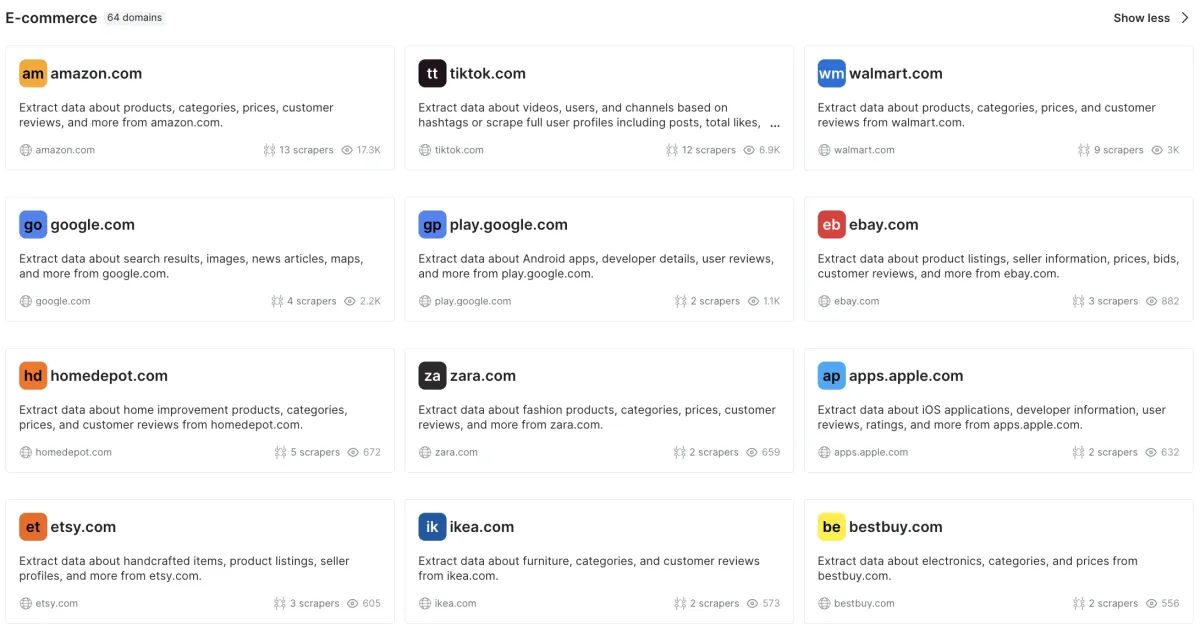
Task: Click the zara.com card description
Action: pyautogui.click(x=597, y=417)
